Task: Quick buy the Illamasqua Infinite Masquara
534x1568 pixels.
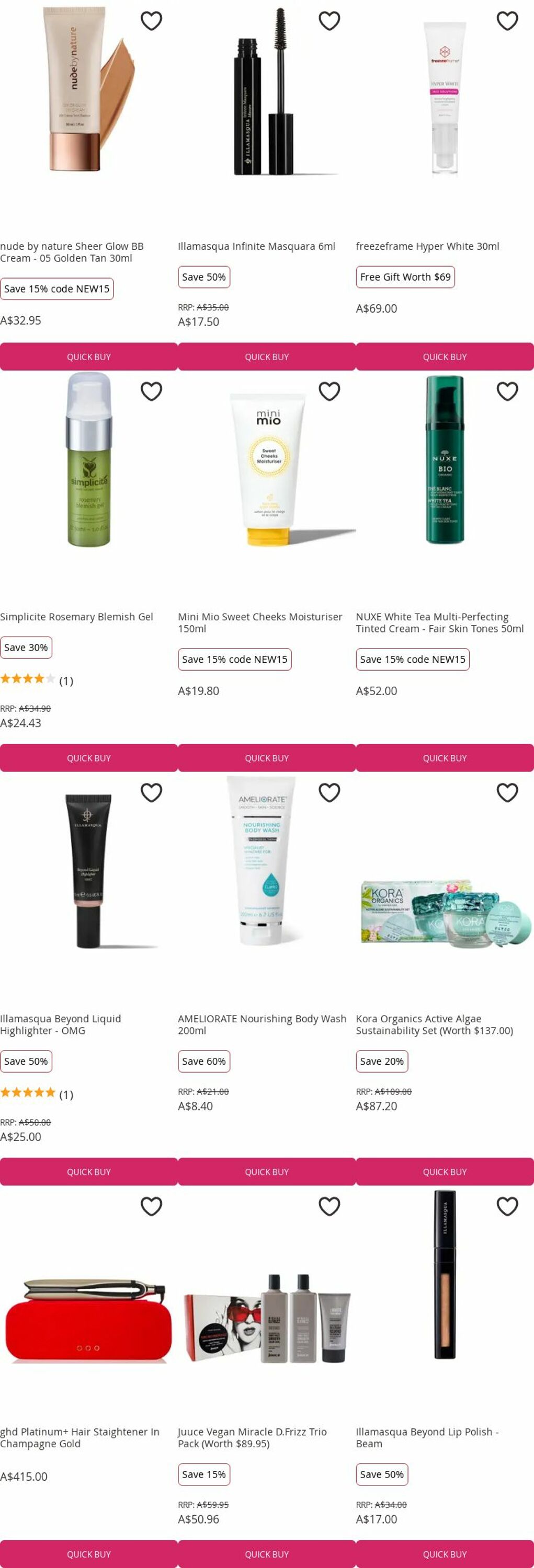Action: coord(267,356)
